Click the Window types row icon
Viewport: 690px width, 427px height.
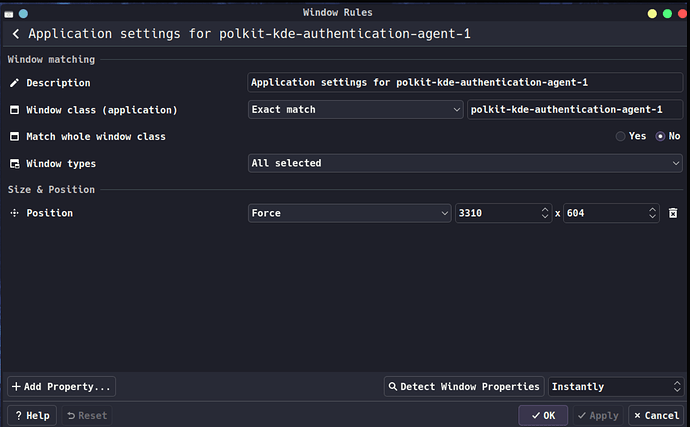point(14,163)
